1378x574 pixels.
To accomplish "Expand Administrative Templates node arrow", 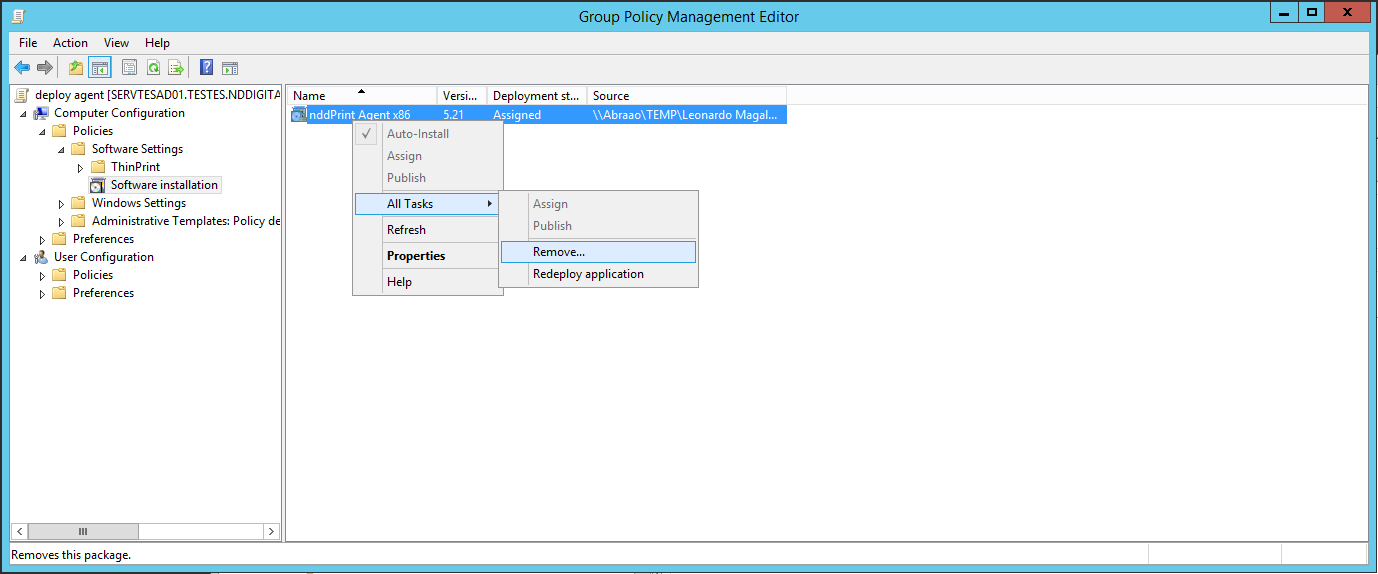I will (x=62, y=221).
